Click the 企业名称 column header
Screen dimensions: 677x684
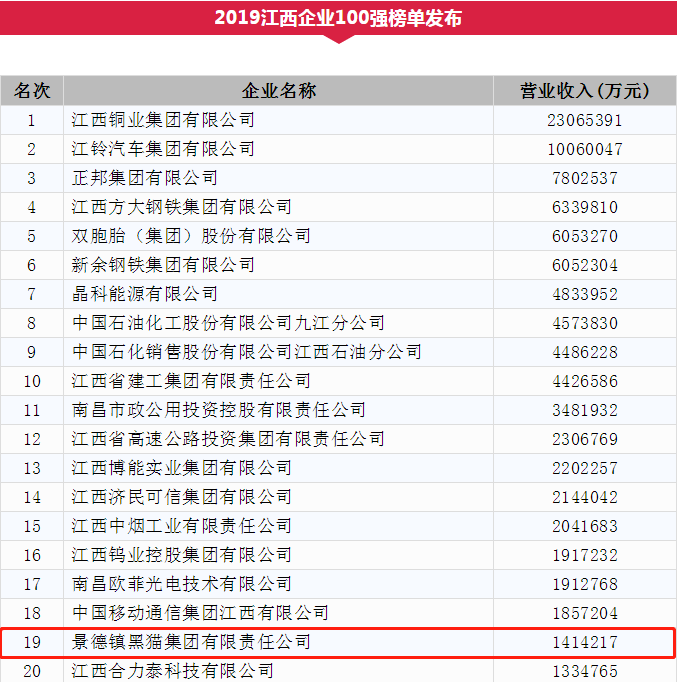278,91
